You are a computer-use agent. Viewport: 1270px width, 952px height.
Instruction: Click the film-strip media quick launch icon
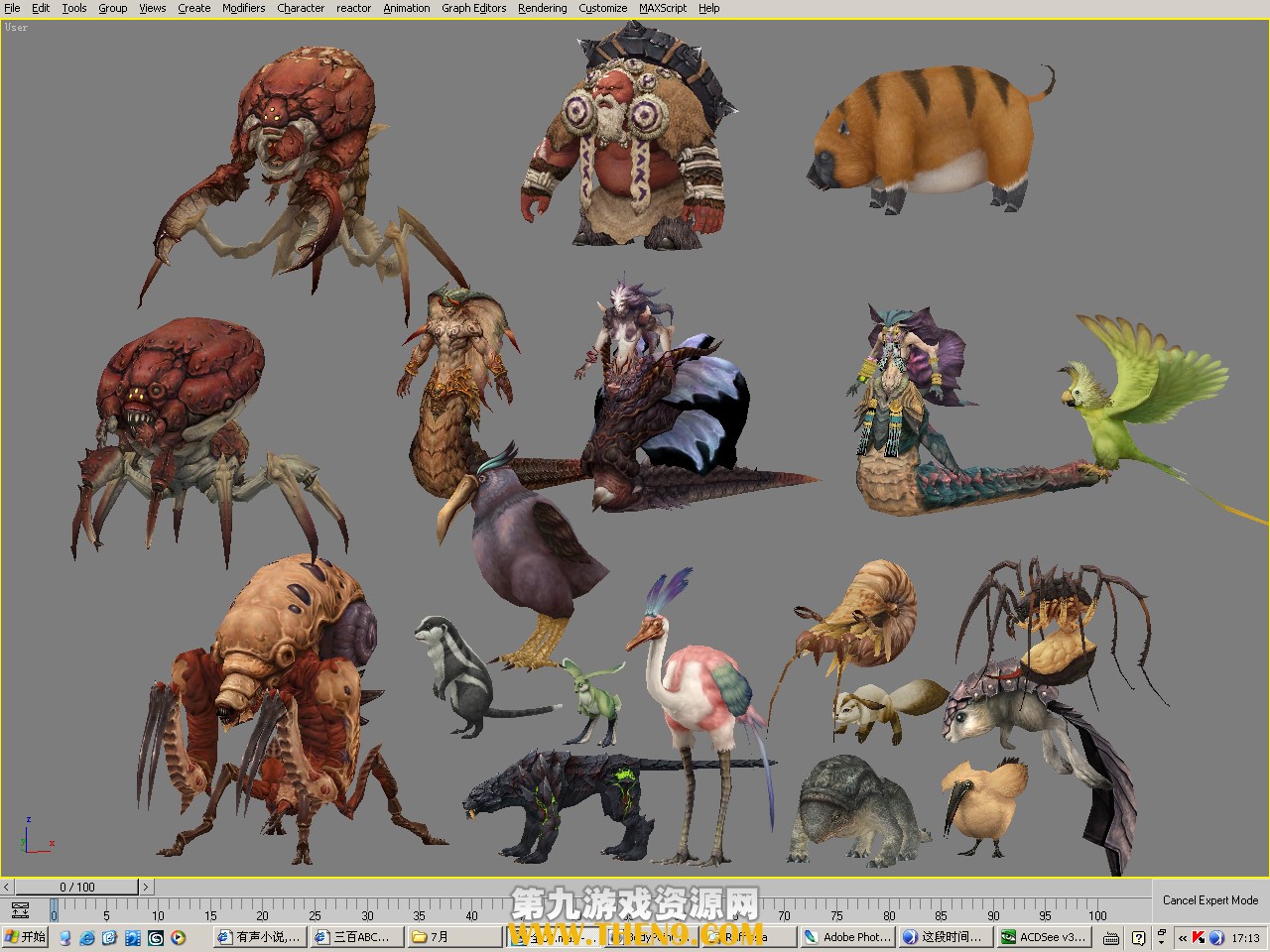coord(133,937)
